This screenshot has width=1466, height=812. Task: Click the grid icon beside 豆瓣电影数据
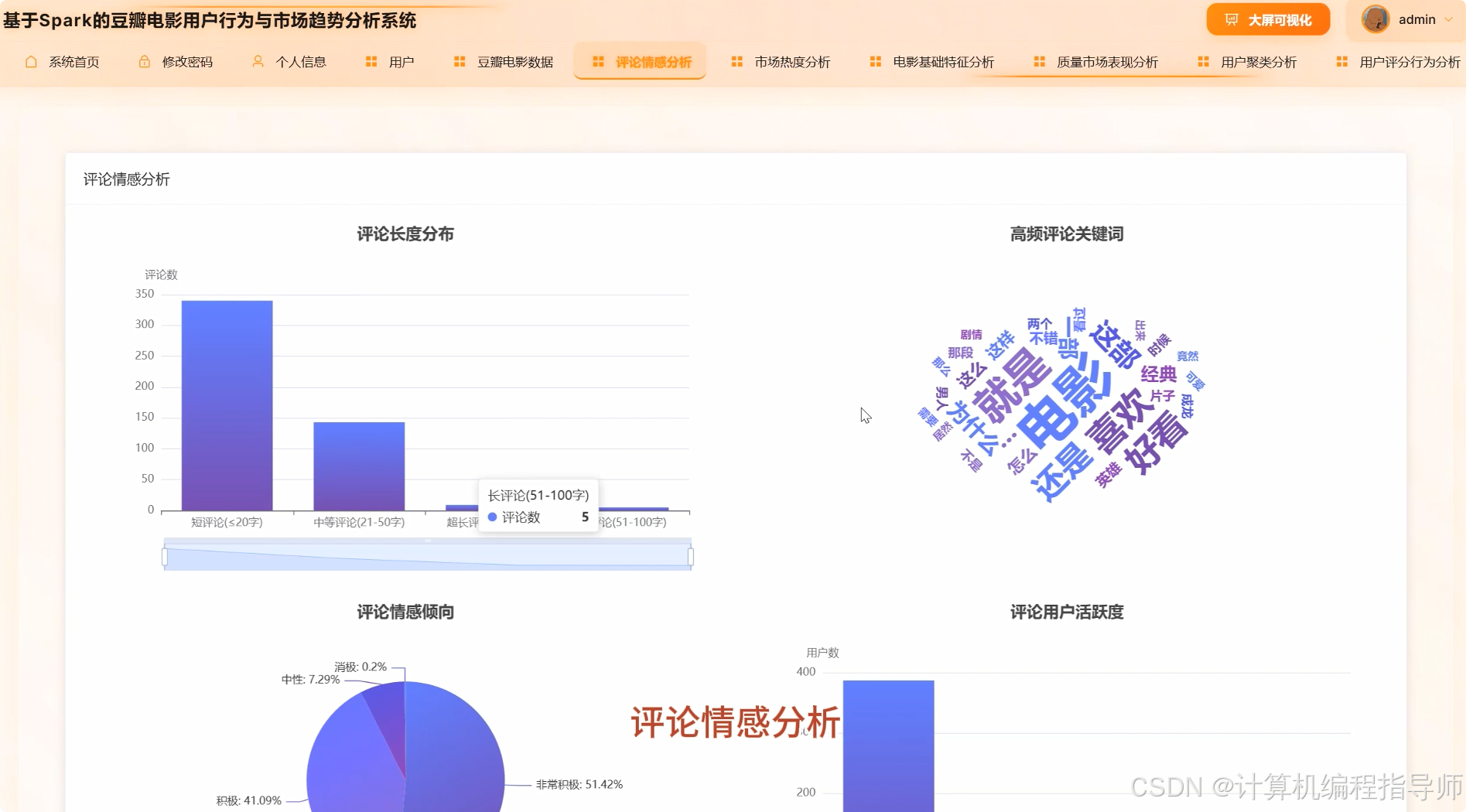coord(458,61)
